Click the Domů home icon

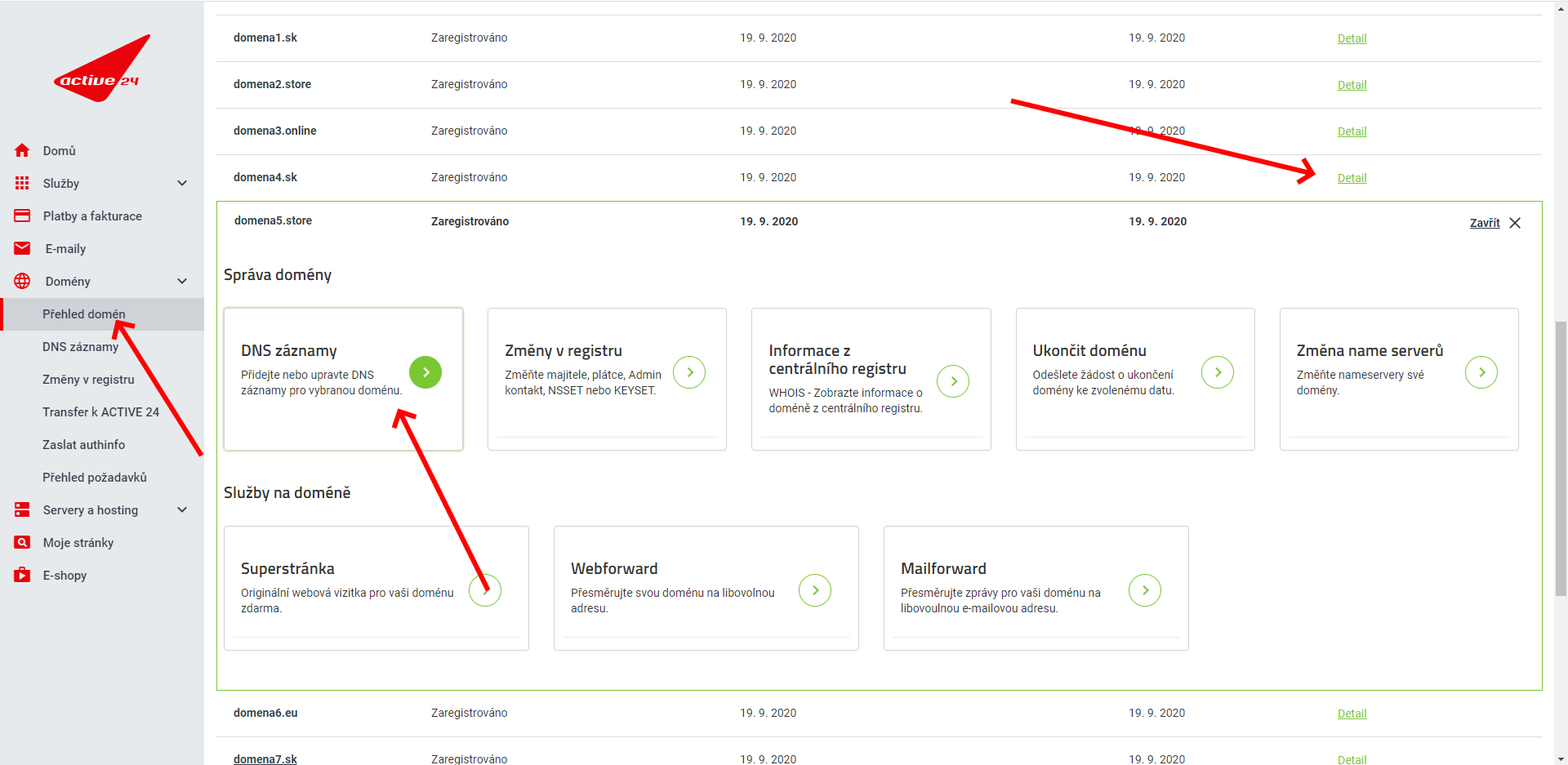[22, 151]
